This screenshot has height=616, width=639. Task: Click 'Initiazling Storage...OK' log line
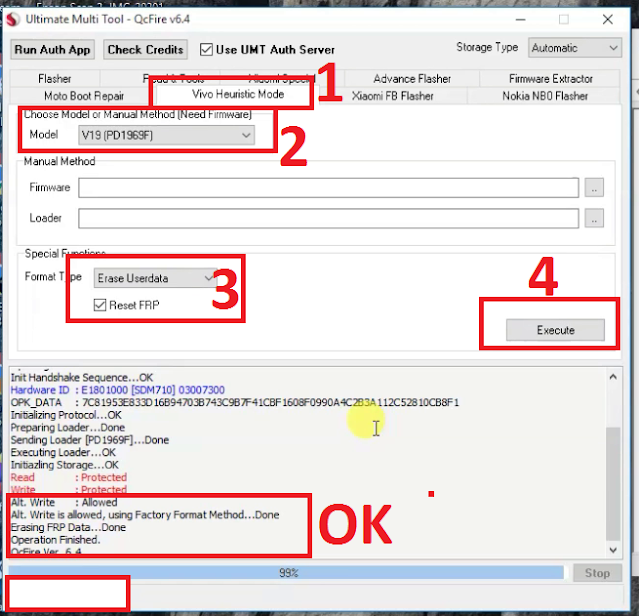pyautogui.click(x=64, y=465)
